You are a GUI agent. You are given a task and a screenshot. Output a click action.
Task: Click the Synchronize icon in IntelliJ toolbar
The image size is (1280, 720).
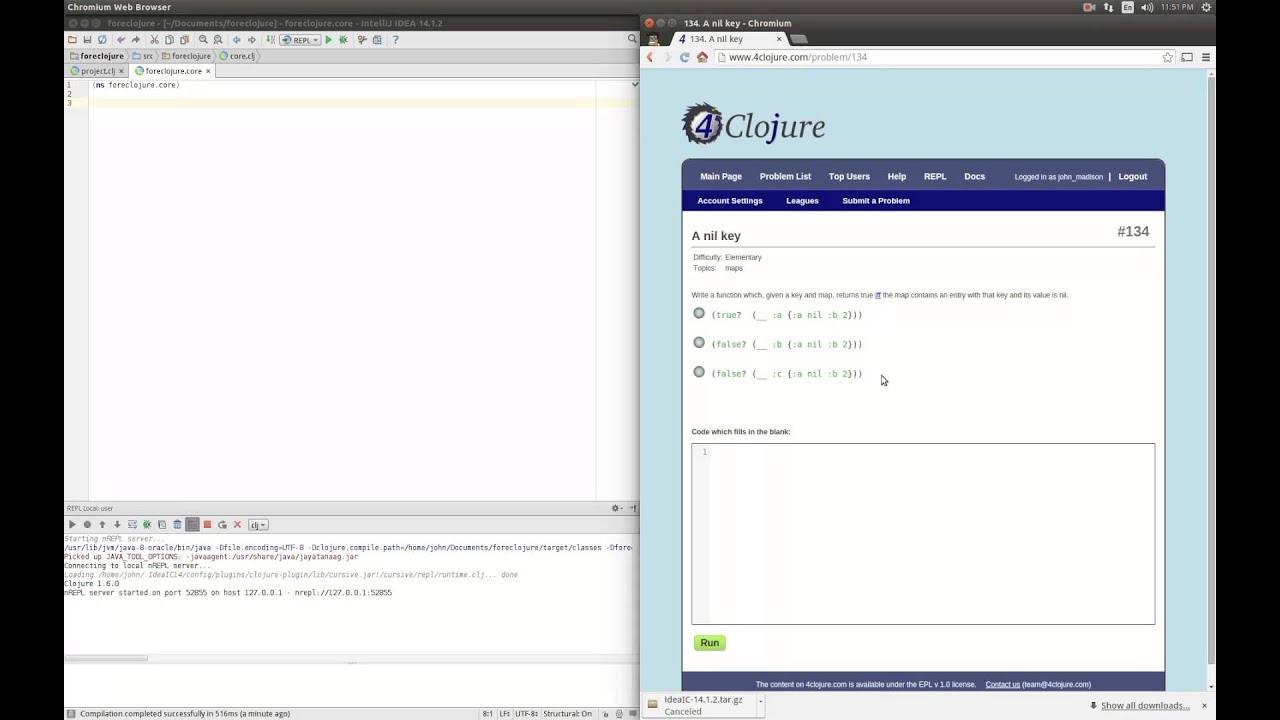point(101,40)
